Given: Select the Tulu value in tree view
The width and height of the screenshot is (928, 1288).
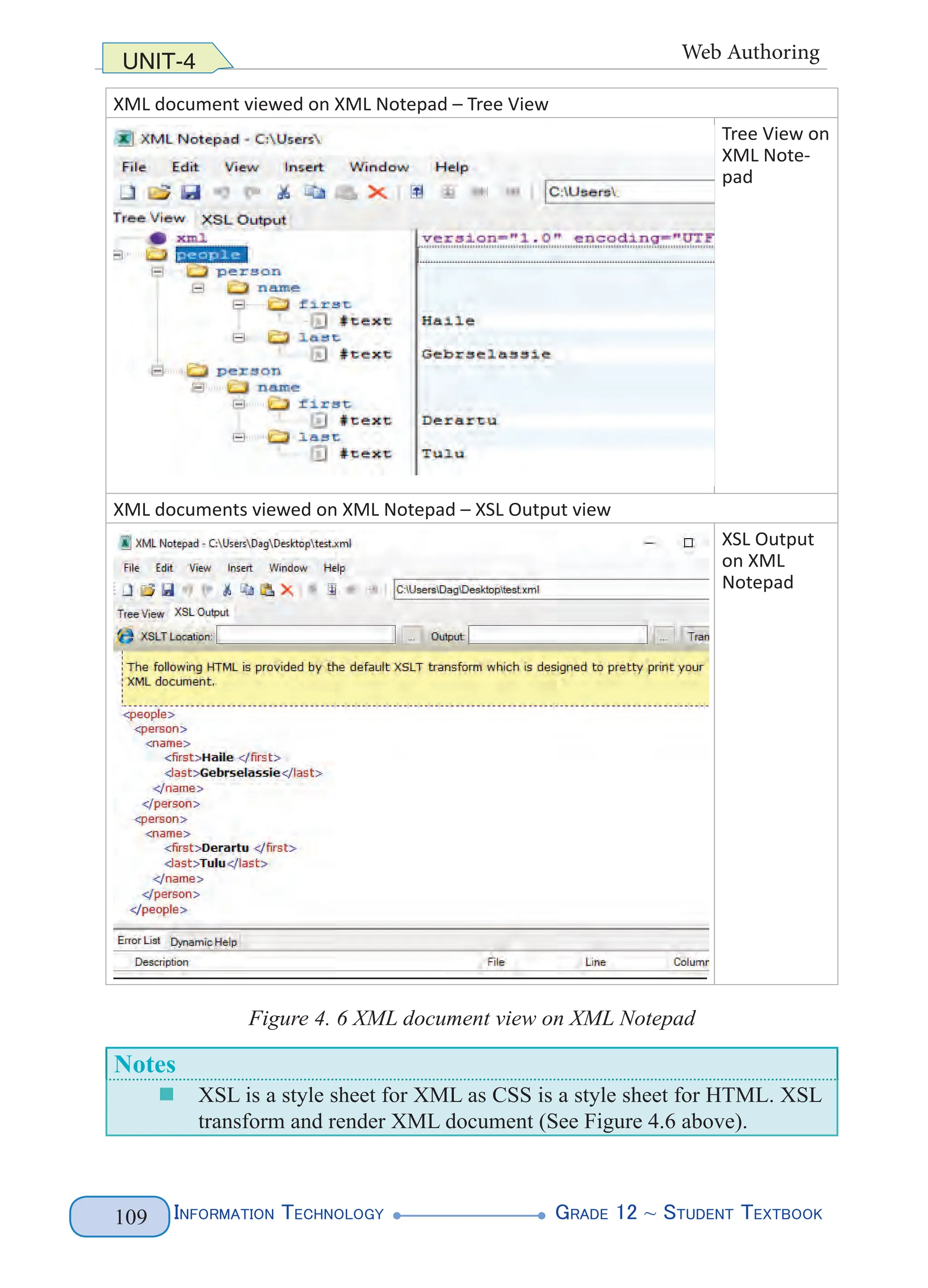Looking at the screenshot, I should 443,454.
